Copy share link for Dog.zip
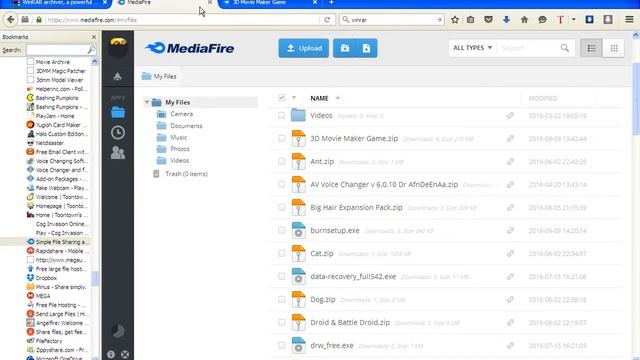 coord(510,300)
